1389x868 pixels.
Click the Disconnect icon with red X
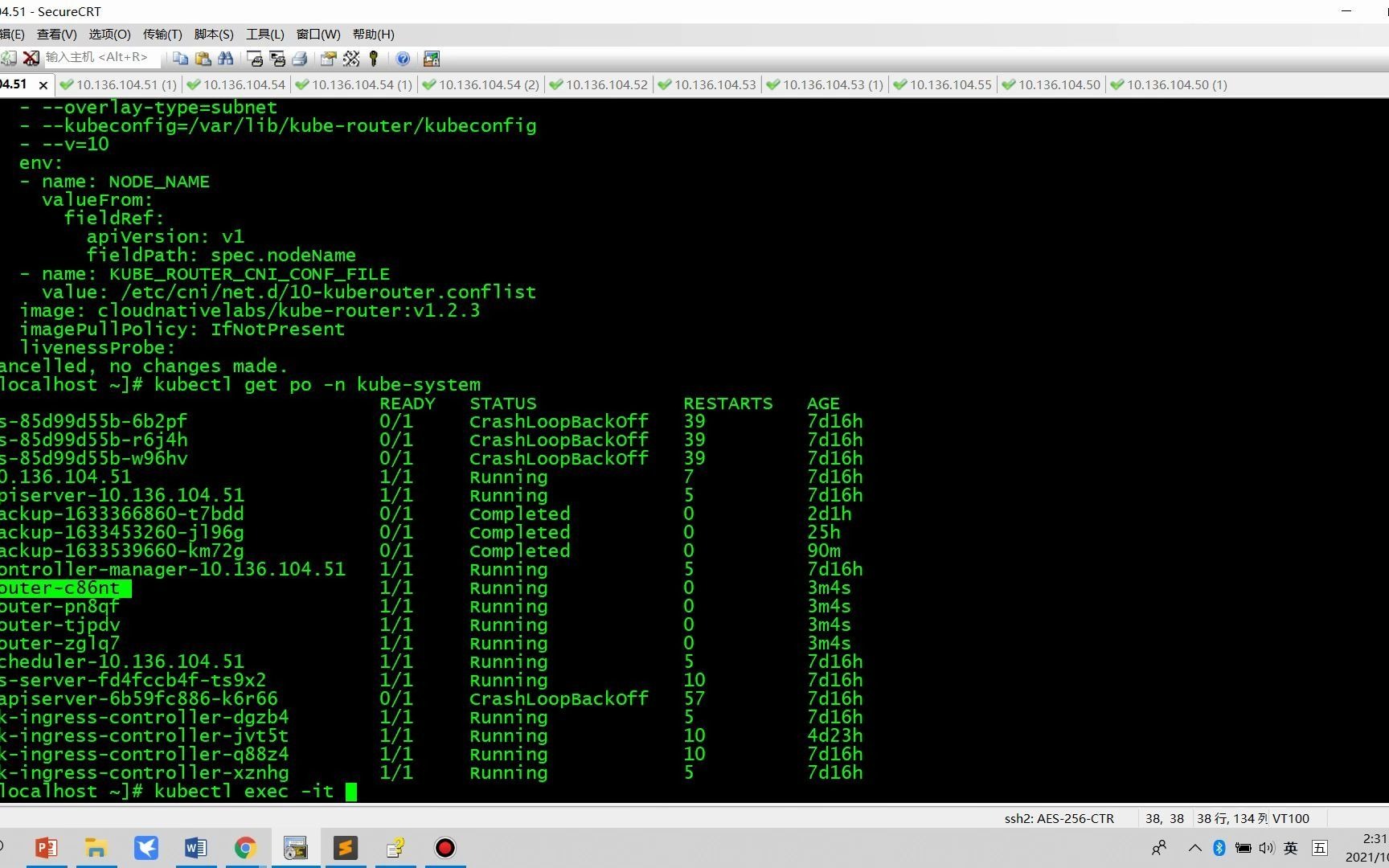coord(31,58)
